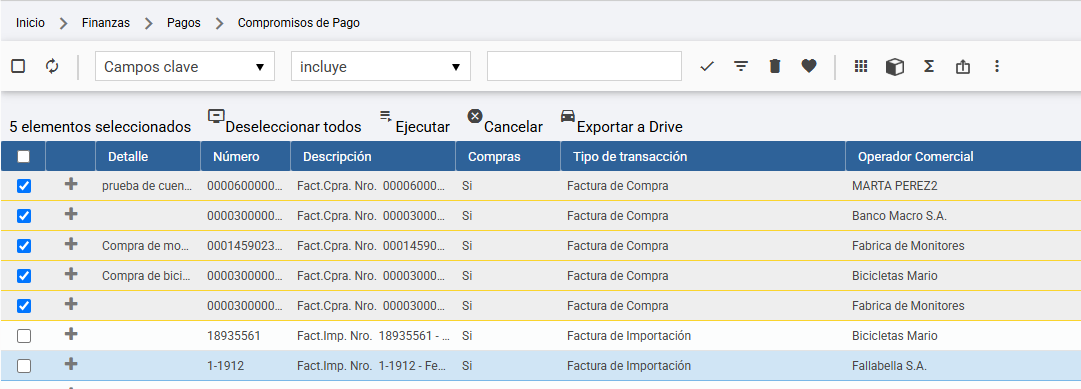Click the heart favorites icon
The image size is (1081, 389).
click(809, 66)
